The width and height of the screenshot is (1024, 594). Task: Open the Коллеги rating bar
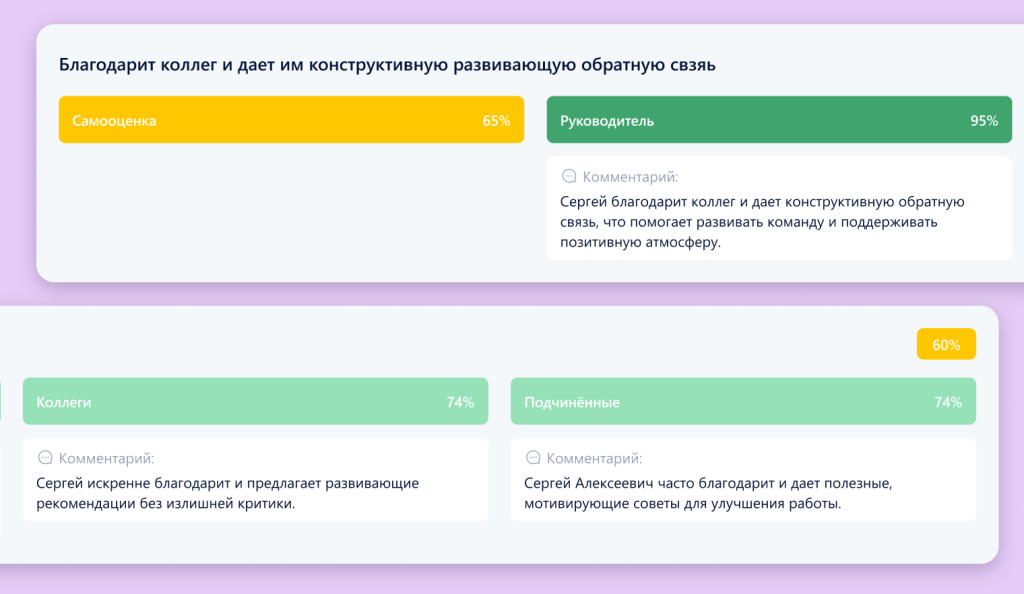click(255, 402)
